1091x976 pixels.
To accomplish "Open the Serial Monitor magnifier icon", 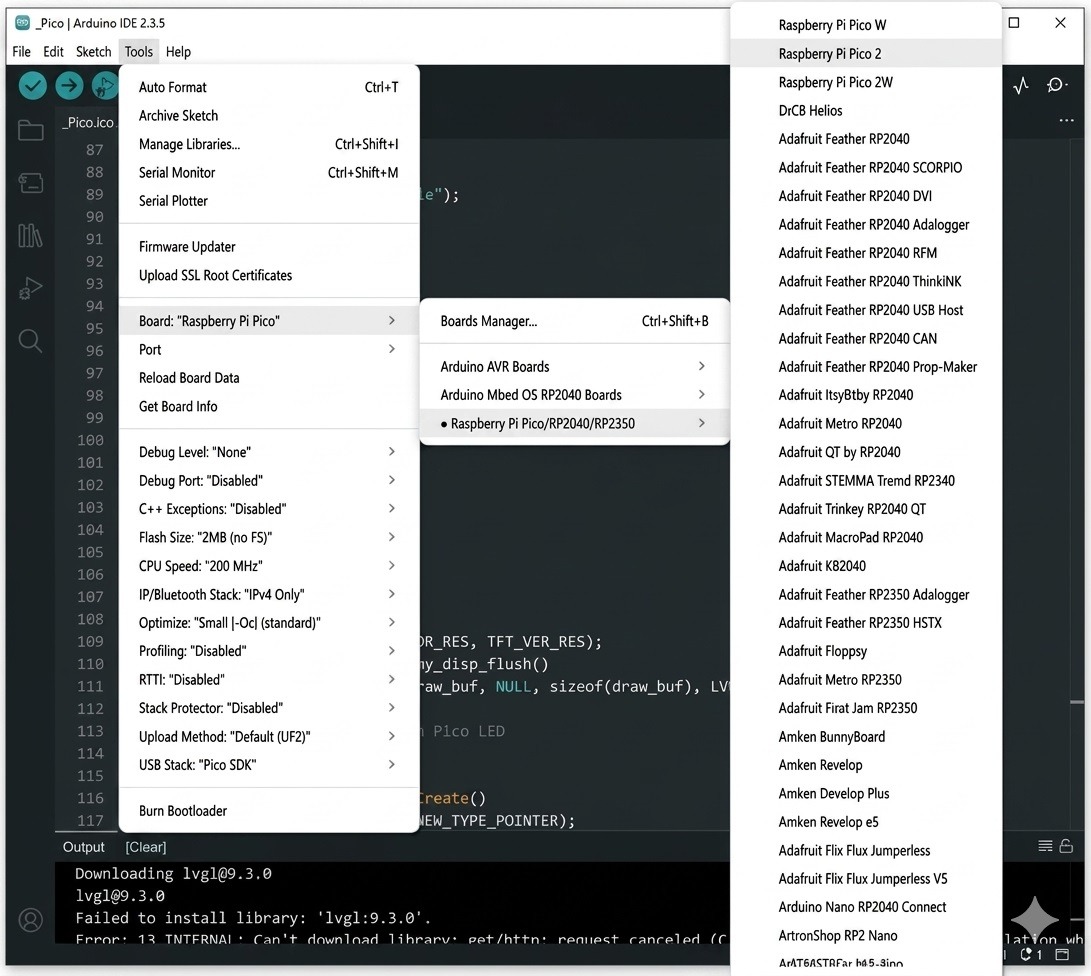I will click(x=1056, y=85).
